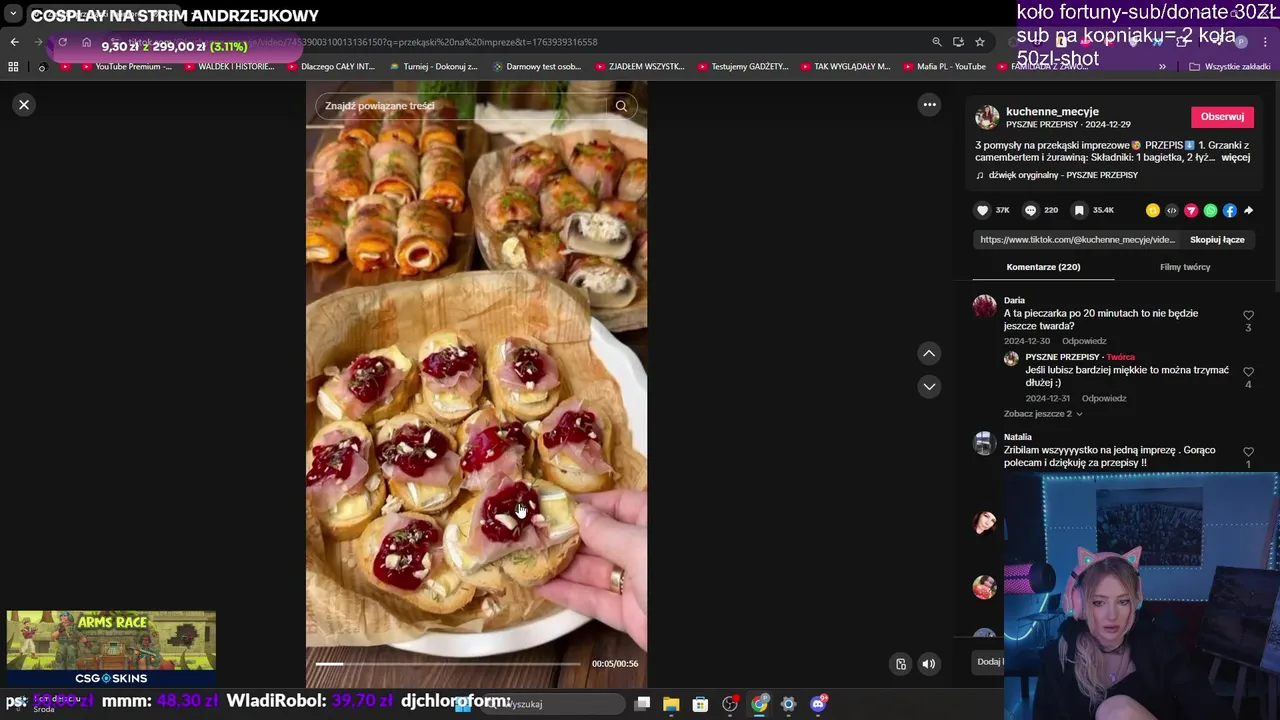Viewport: 1280px width, 720px height.
Task: Switch to 'Filmy twórcy' tab
Action: point(1185,267)
